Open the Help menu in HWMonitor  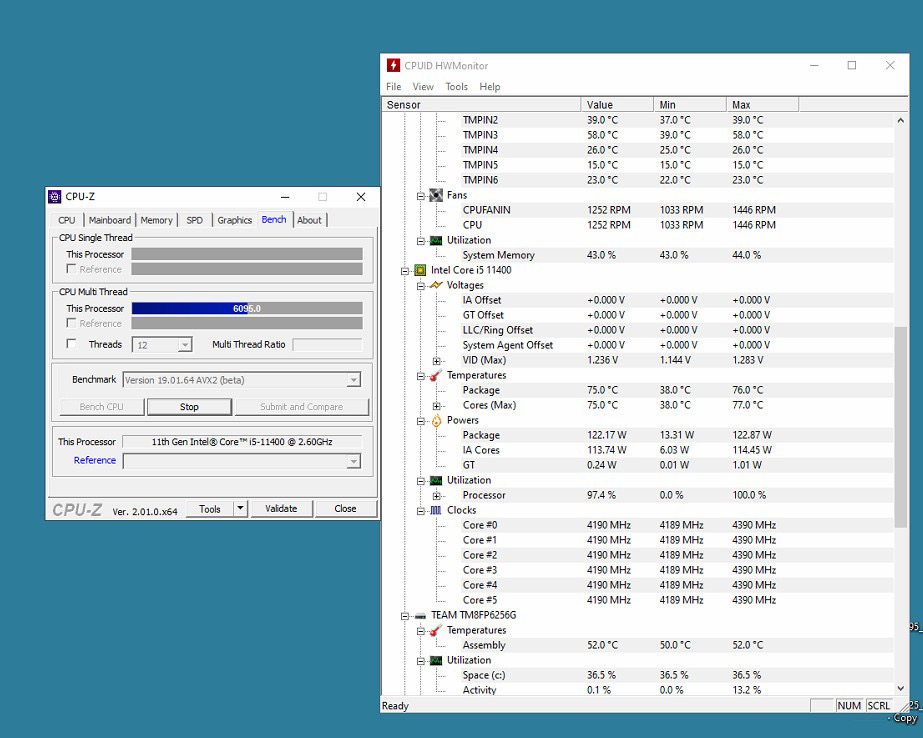click(490, 87)
